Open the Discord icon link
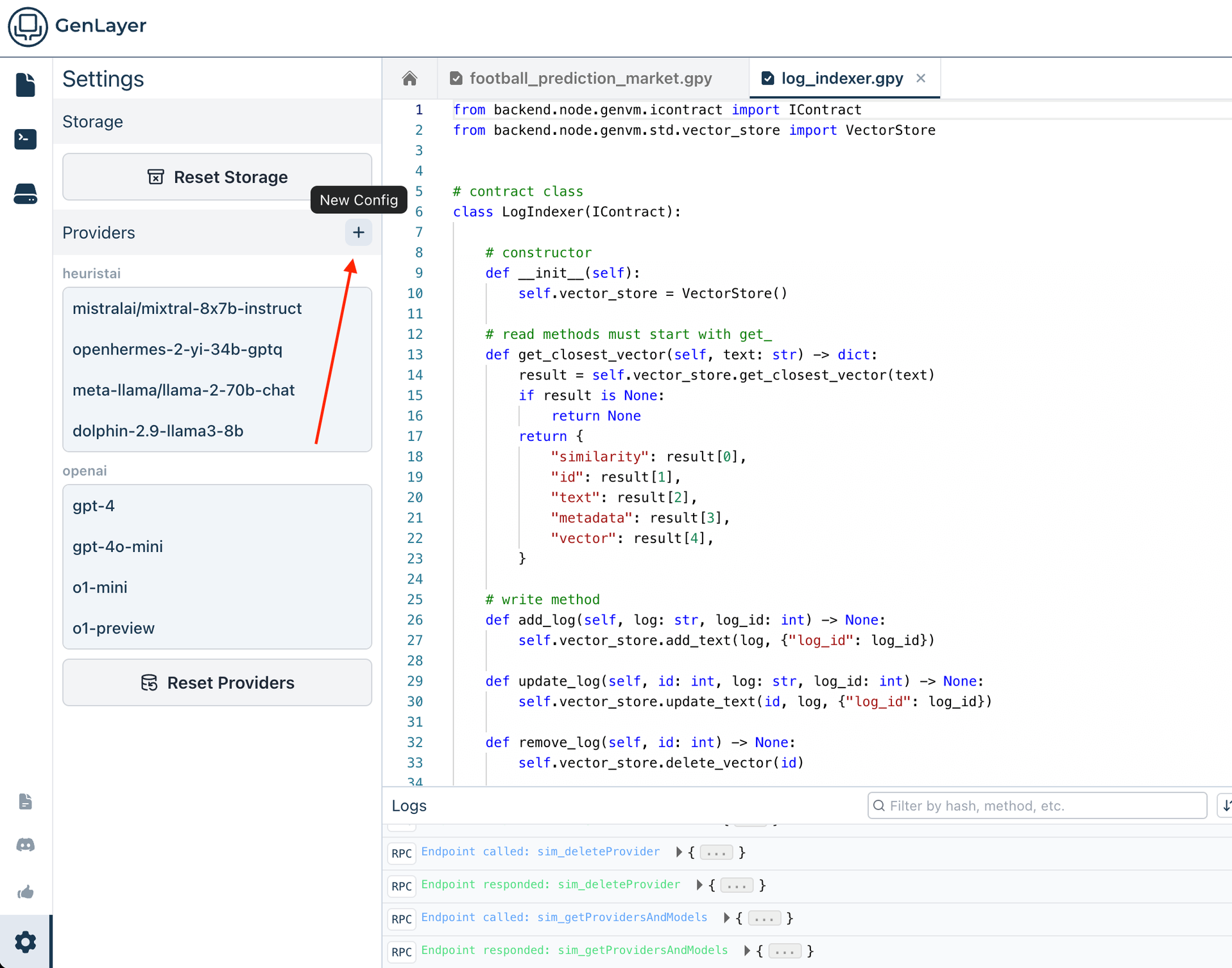 [26, 845]
